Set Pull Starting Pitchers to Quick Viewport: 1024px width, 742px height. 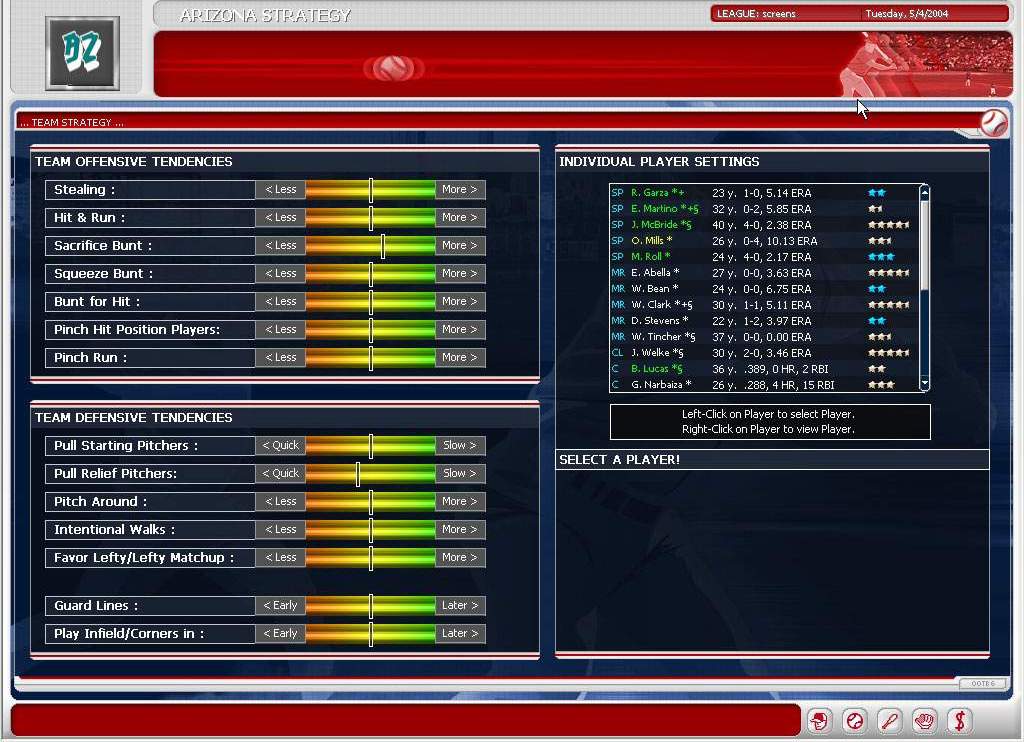tap(280, 445)
